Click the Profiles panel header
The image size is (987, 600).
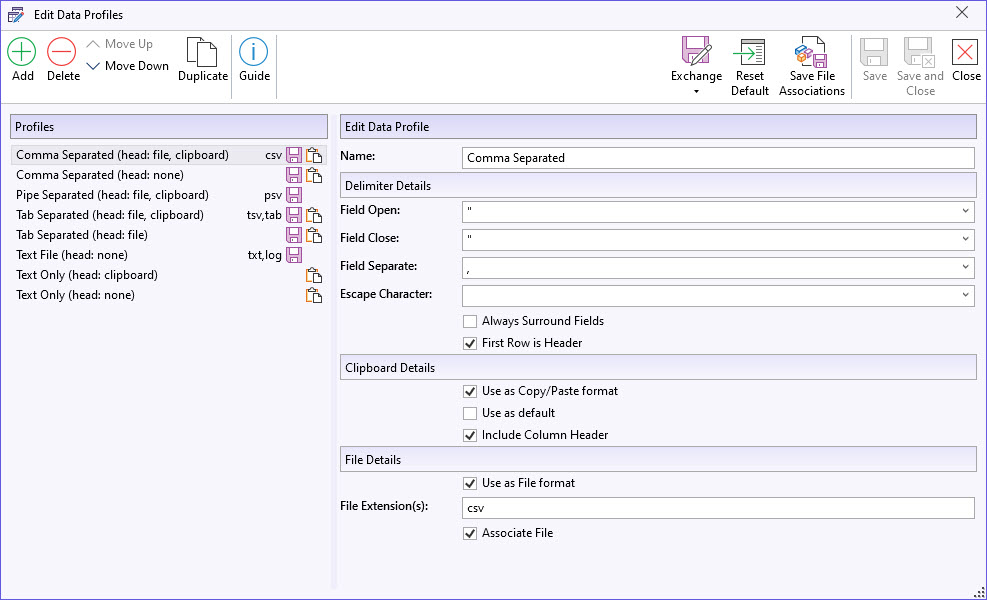[169, 127]
